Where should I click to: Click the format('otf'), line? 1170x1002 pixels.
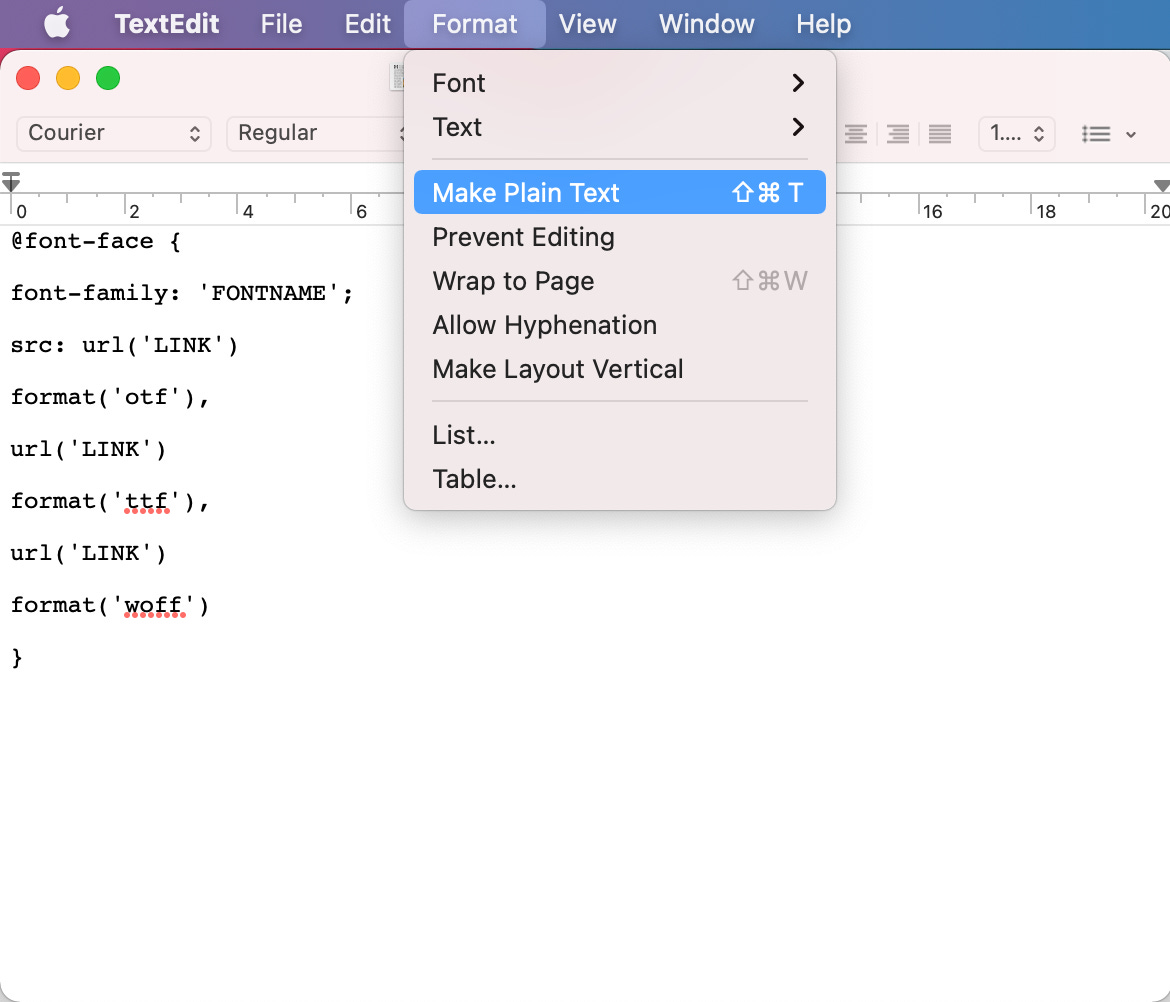pyautogui.click(x=110, y=397)
